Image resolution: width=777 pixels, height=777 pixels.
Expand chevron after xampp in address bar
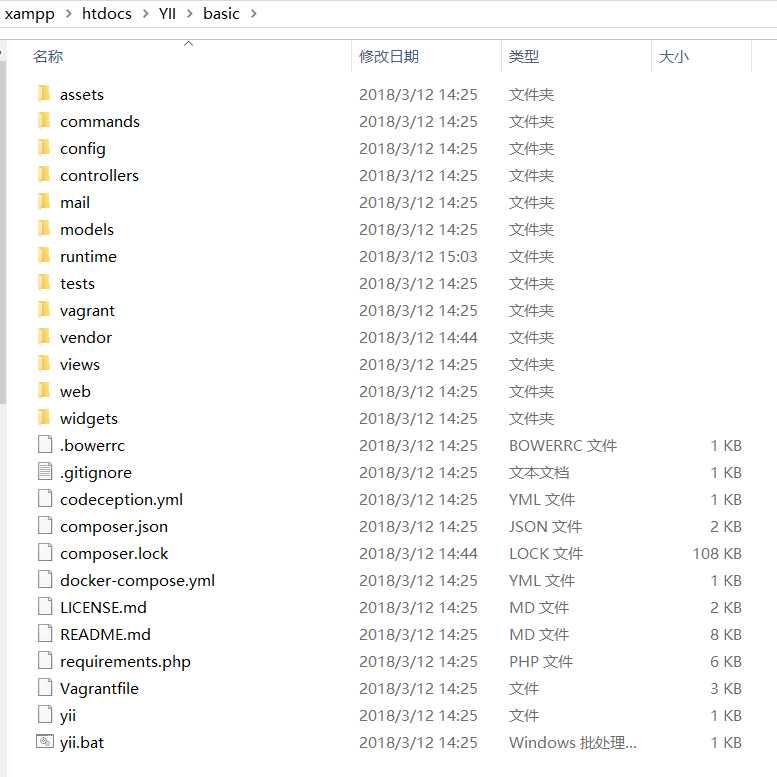68,14
